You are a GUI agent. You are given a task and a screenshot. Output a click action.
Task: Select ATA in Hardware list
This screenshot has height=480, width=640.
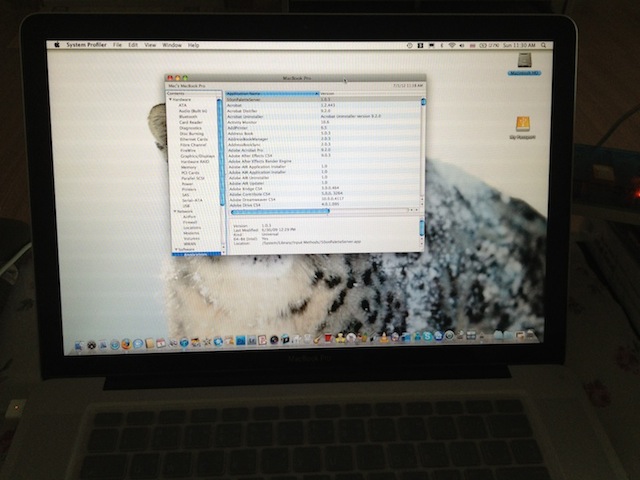[182, 105]
